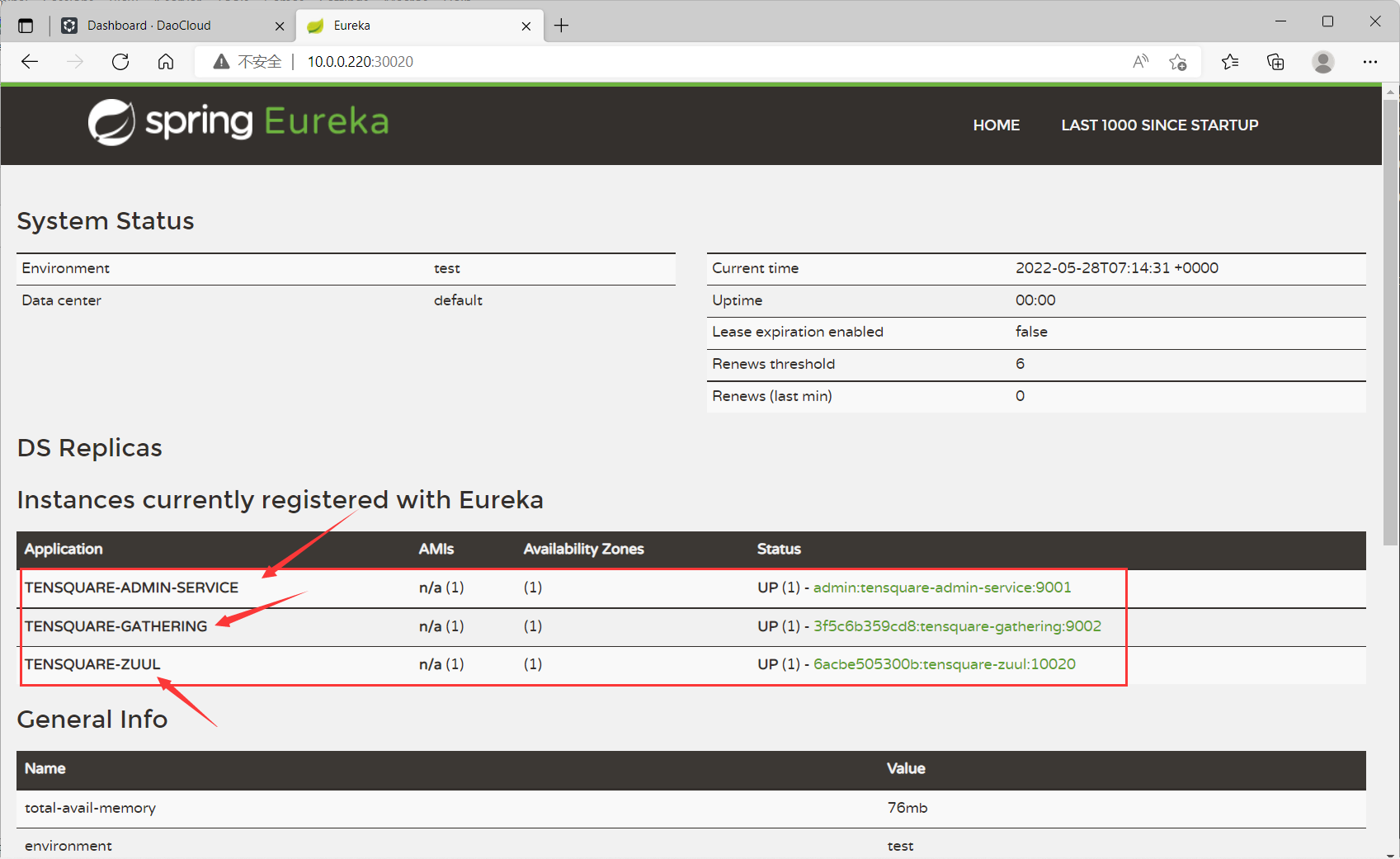Screen dimensions: 1400x859
Task: Open the tab actions menu icon
Action: (x=26, y=26)
